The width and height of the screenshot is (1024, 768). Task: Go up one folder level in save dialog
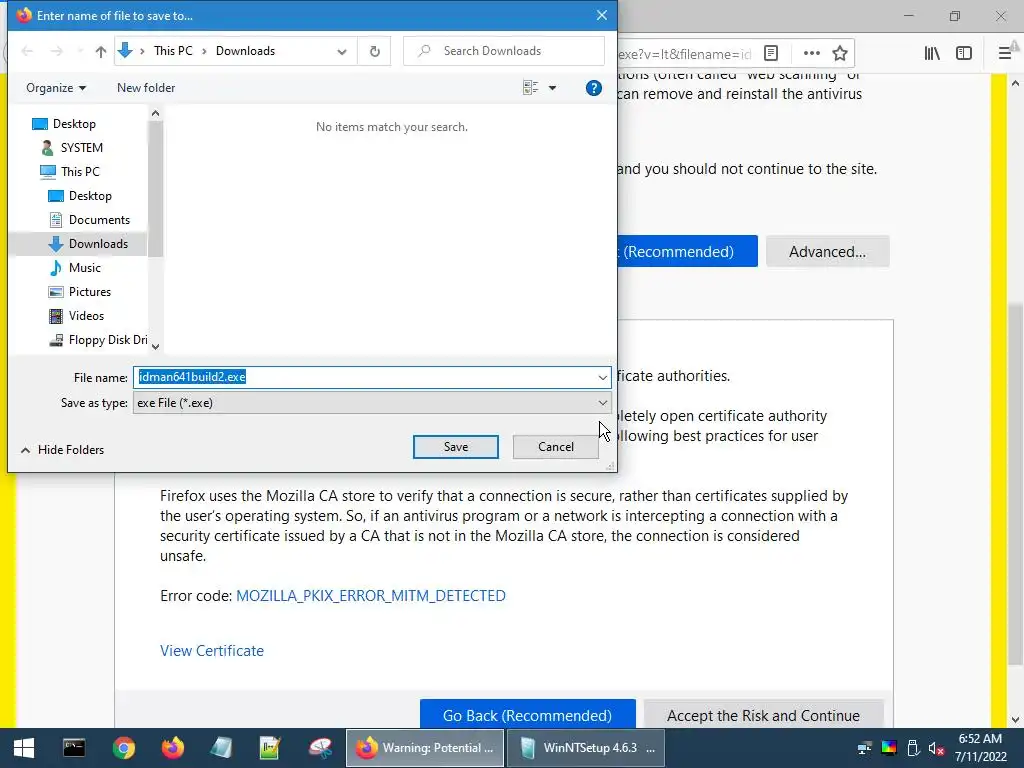[x=101, y=51]
